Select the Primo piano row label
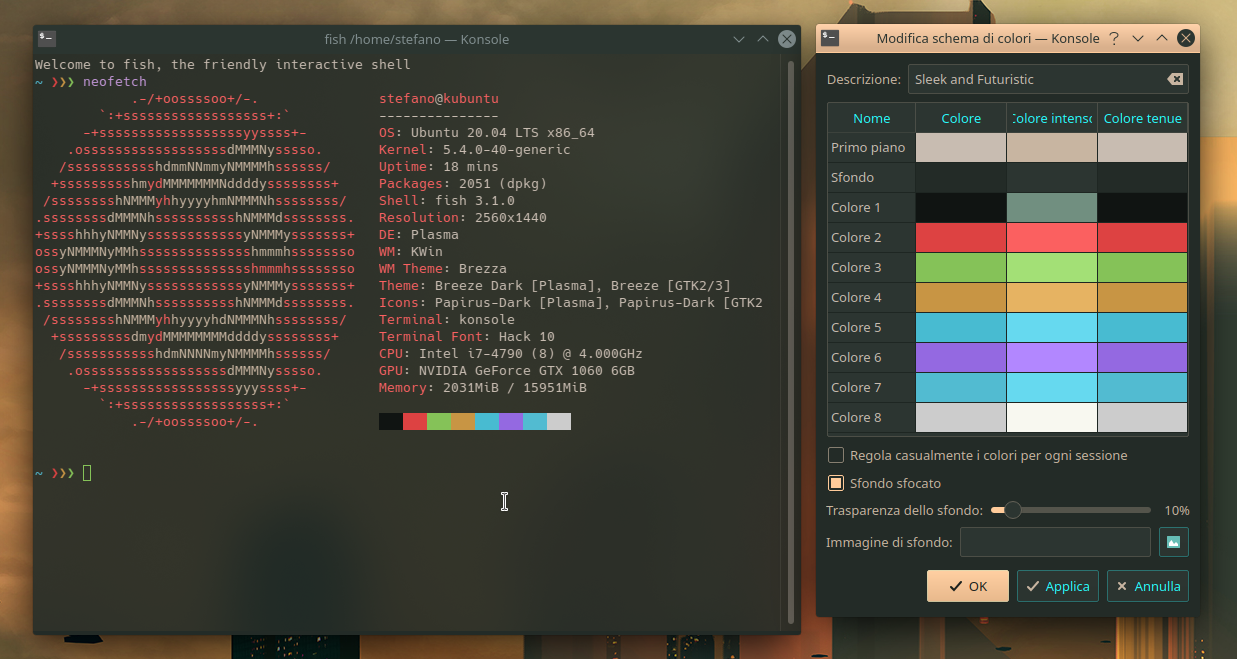 tap(868, 147)
